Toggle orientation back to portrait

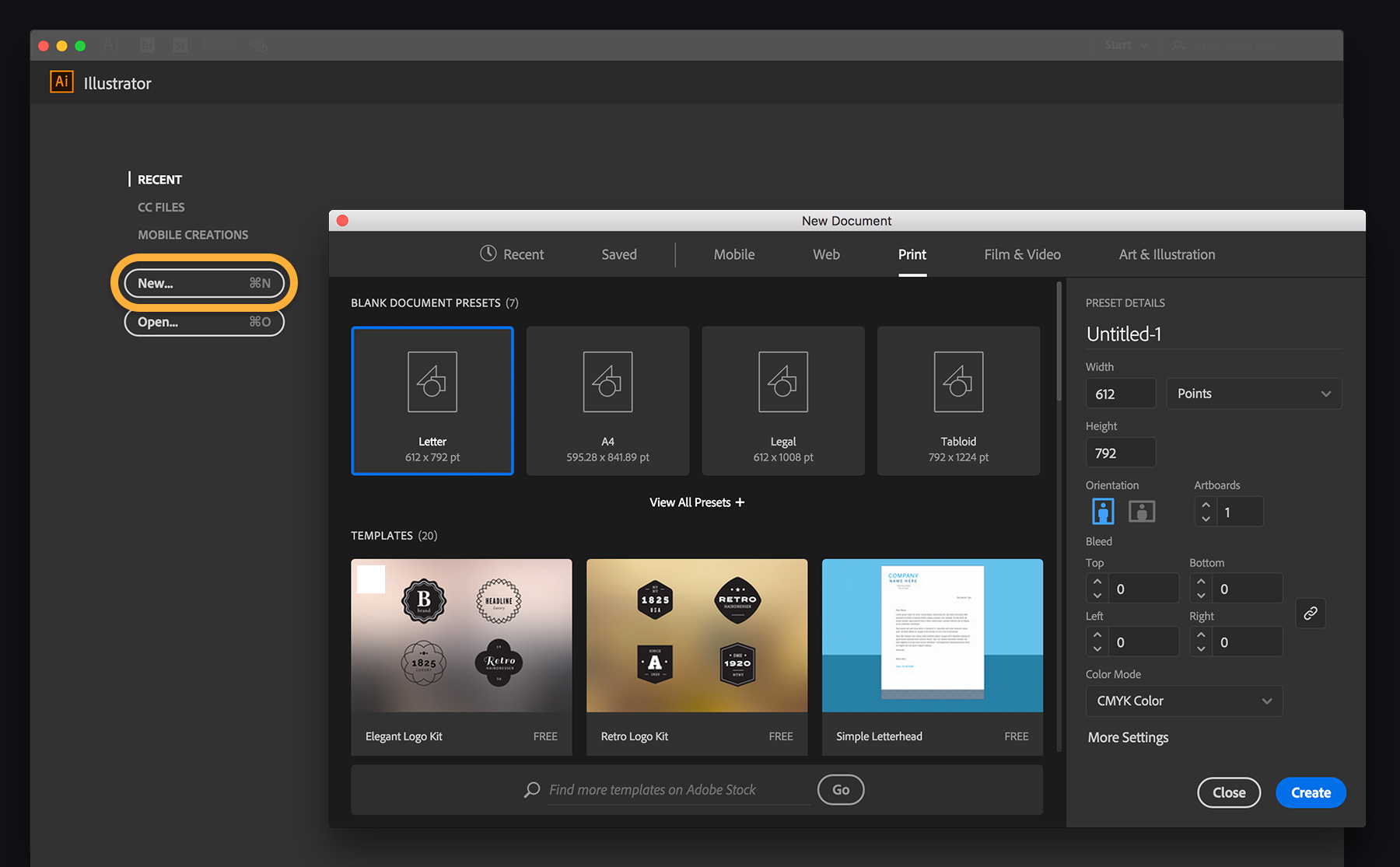click(x=1102, y=511)
